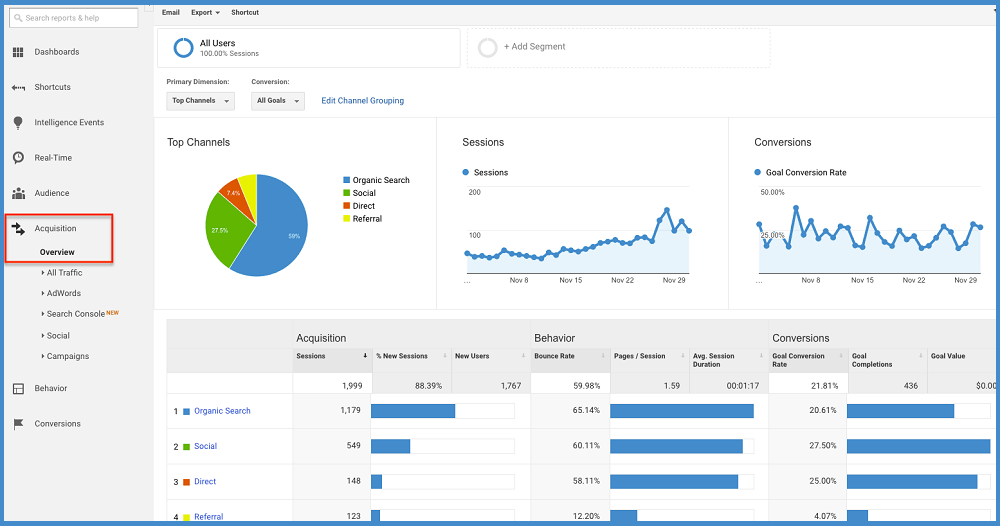Sort by Bounce Rate column arrow
The height and width of the screenshot is (526, 1000).
click(x=603, y=356)
